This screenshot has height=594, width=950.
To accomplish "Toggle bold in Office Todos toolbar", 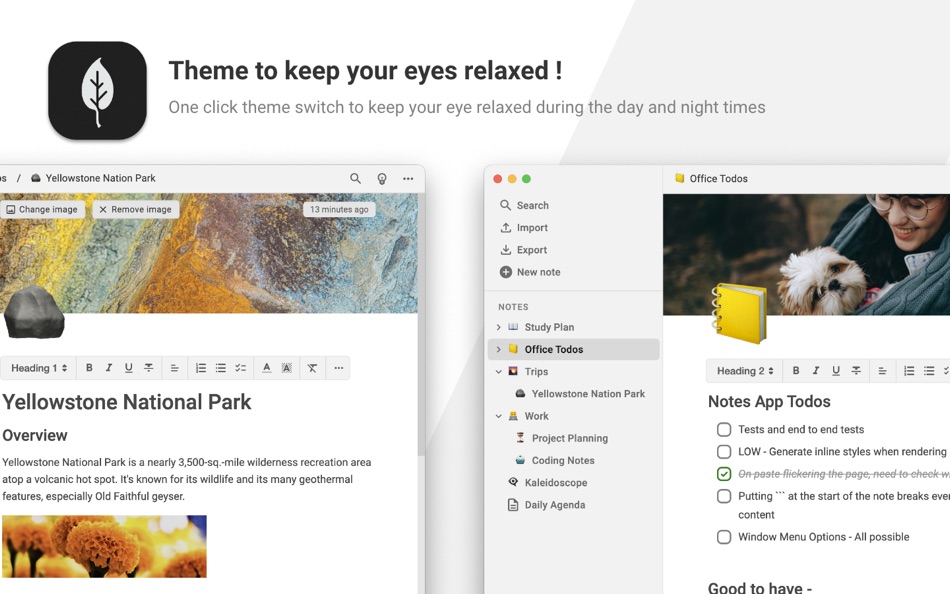I will coord(796,371).
